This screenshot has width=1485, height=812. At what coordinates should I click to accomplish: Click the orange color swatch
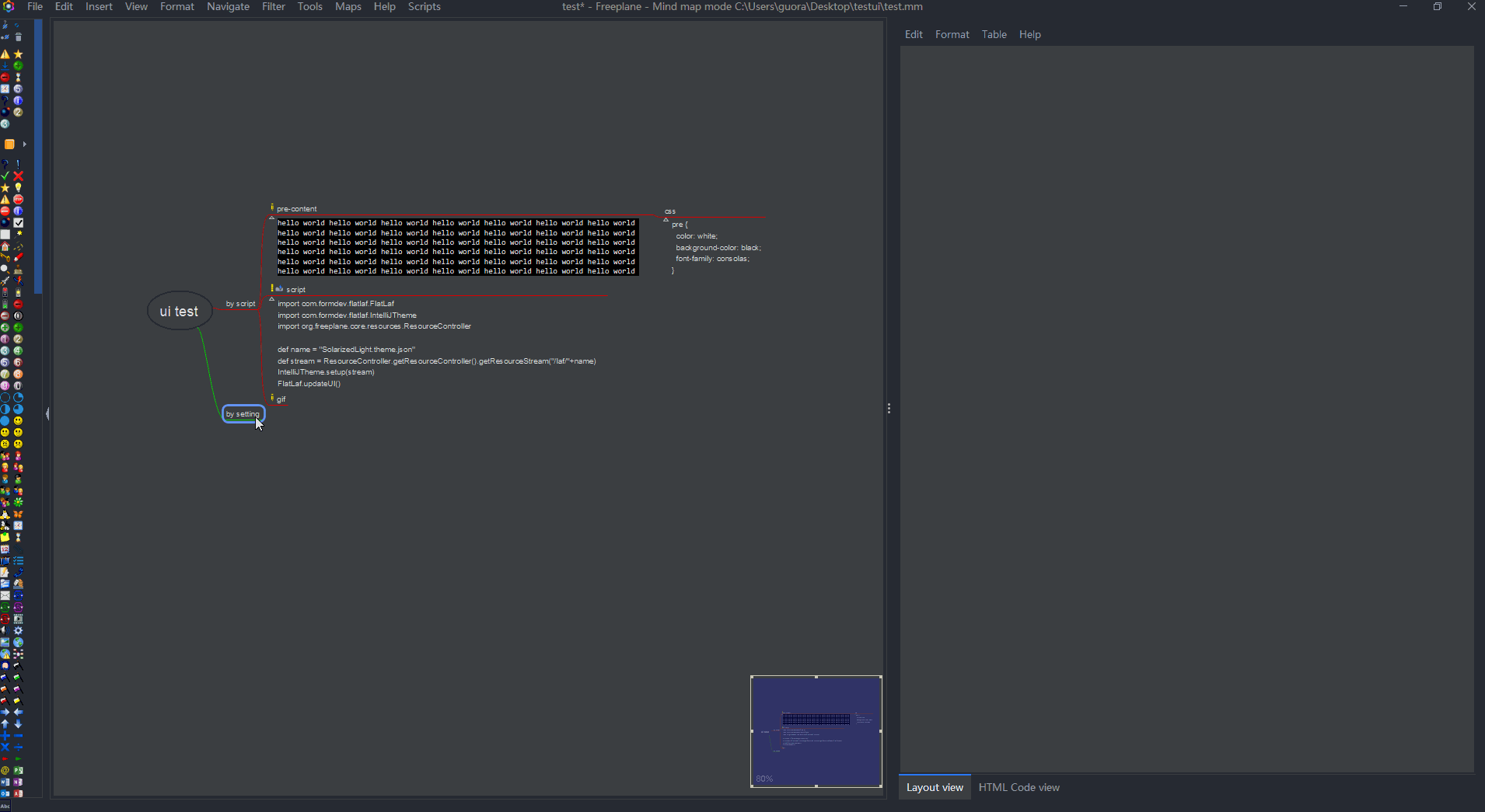click(x=11, y=145)
